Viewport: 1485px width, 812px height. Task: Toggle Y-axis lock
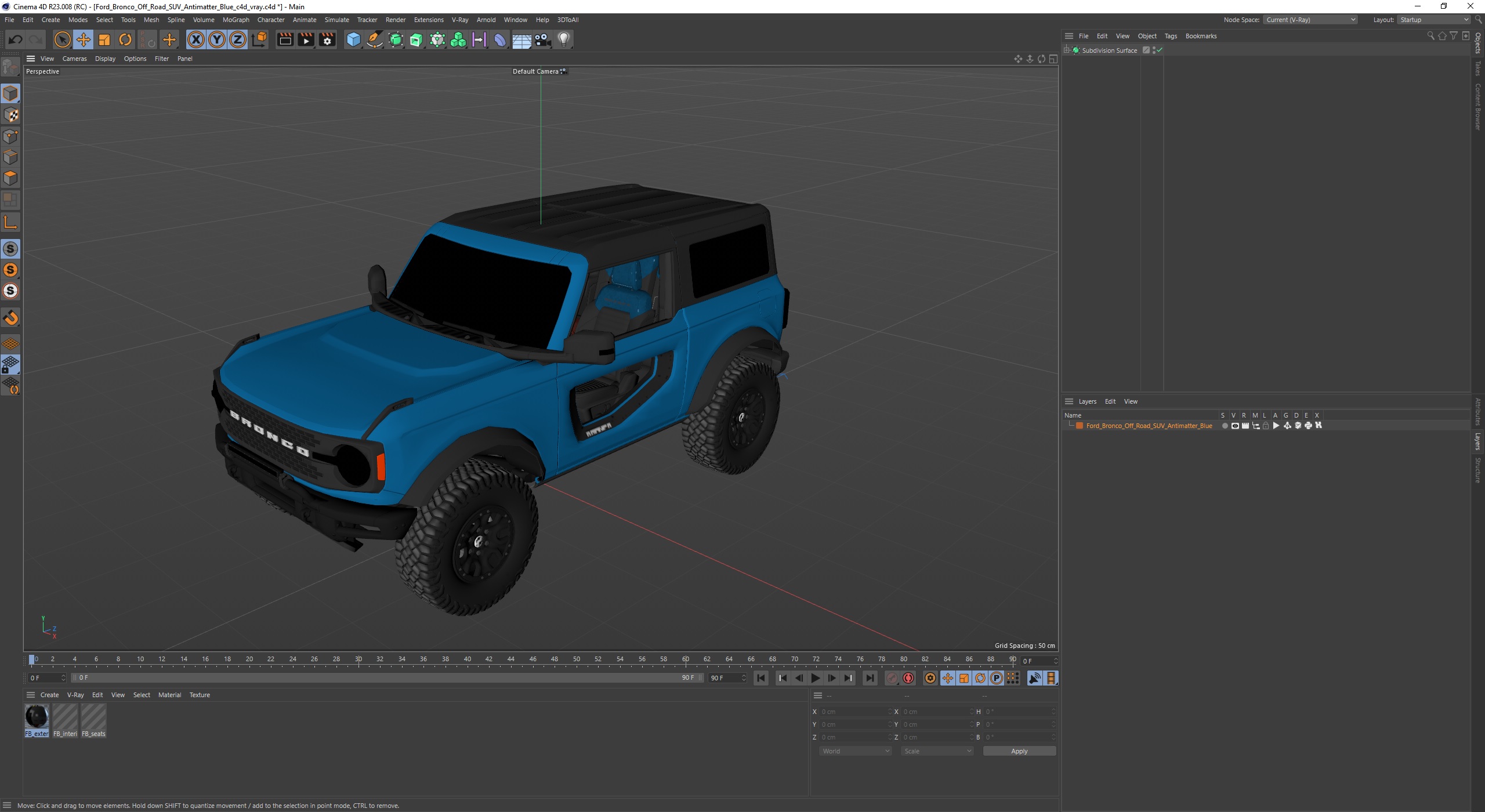217,39
